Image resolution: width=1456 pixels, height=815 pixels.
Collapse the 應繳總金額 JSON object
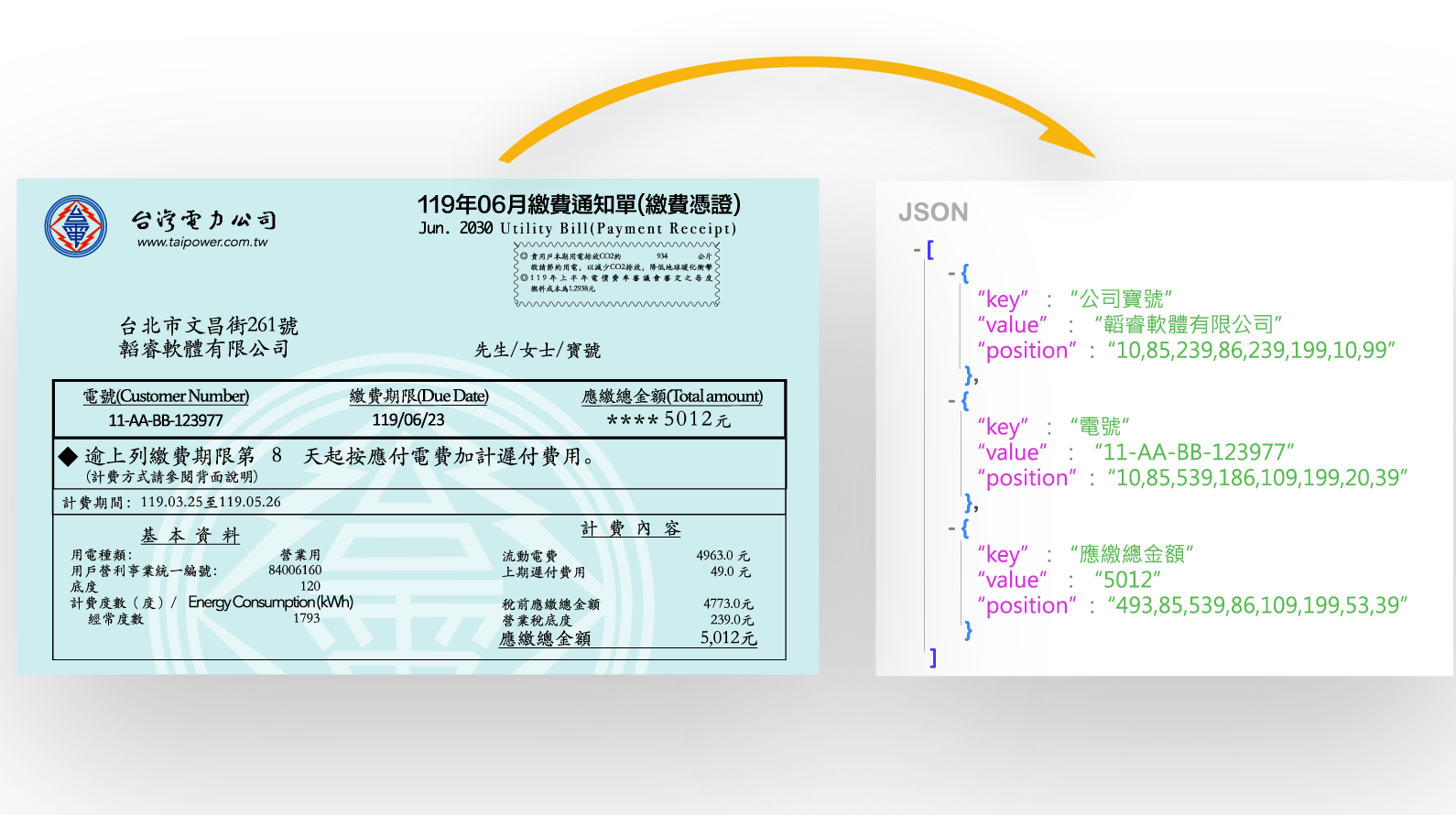tap(952, 527)
